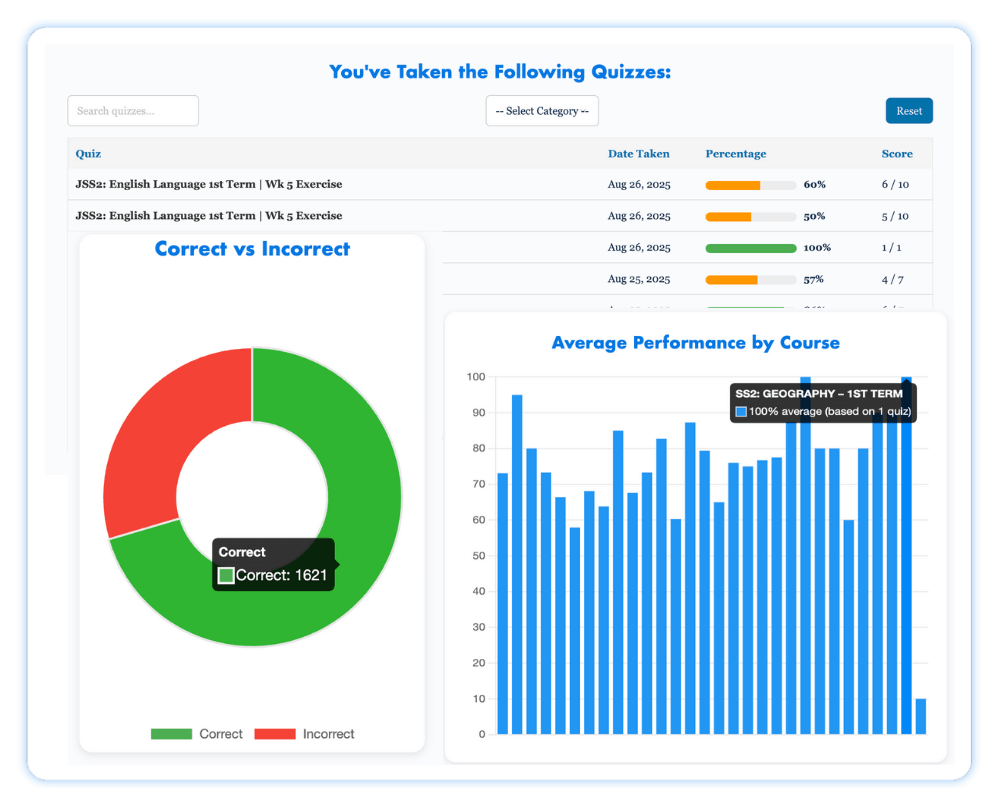Toggle the Correct legend item in donut chart
Viewport: 1000px width, 800px height.
220,734
